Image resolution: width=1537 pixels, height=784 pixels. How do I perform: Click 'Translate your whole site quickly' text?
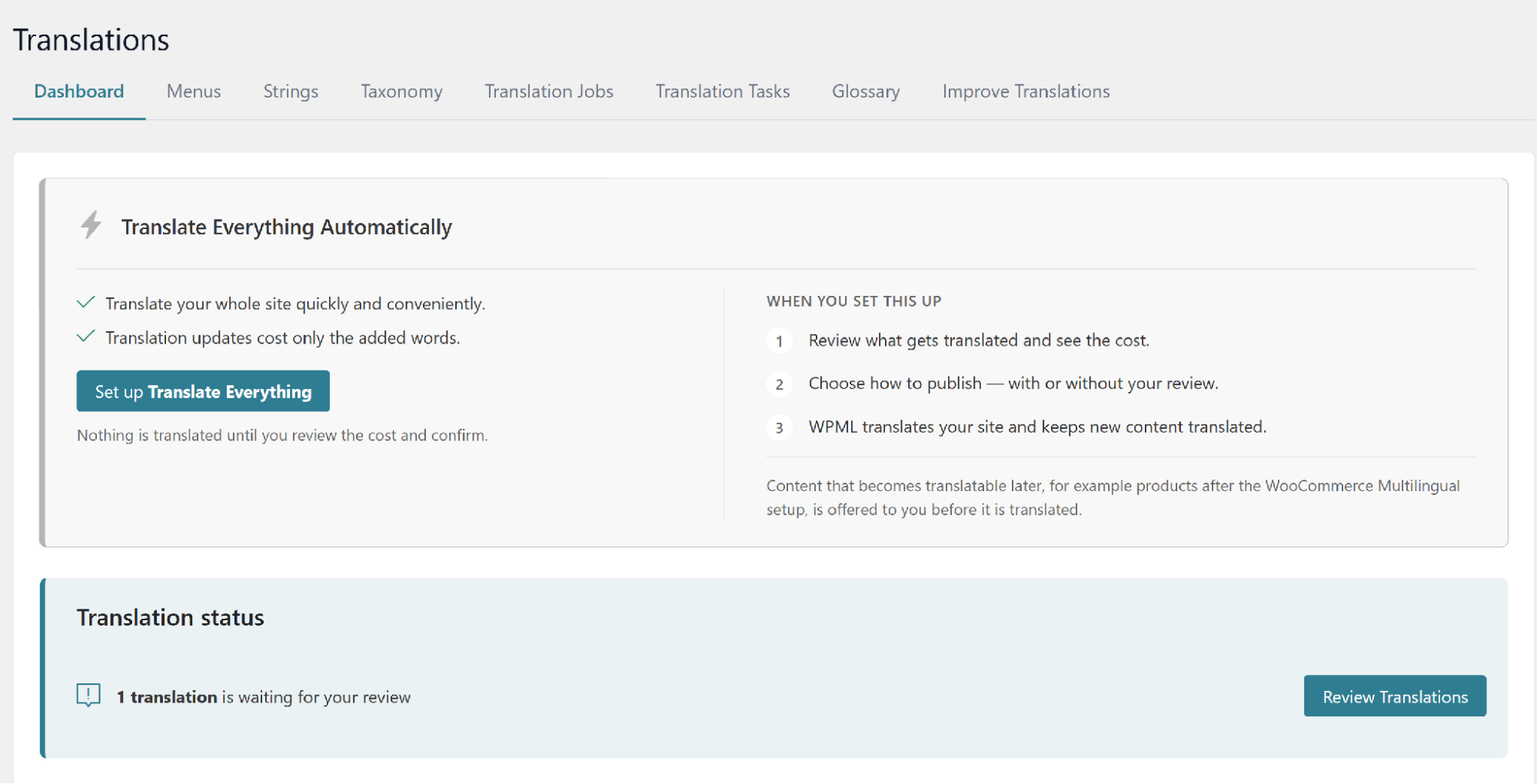pyautogui.click(x=295, y=304)
